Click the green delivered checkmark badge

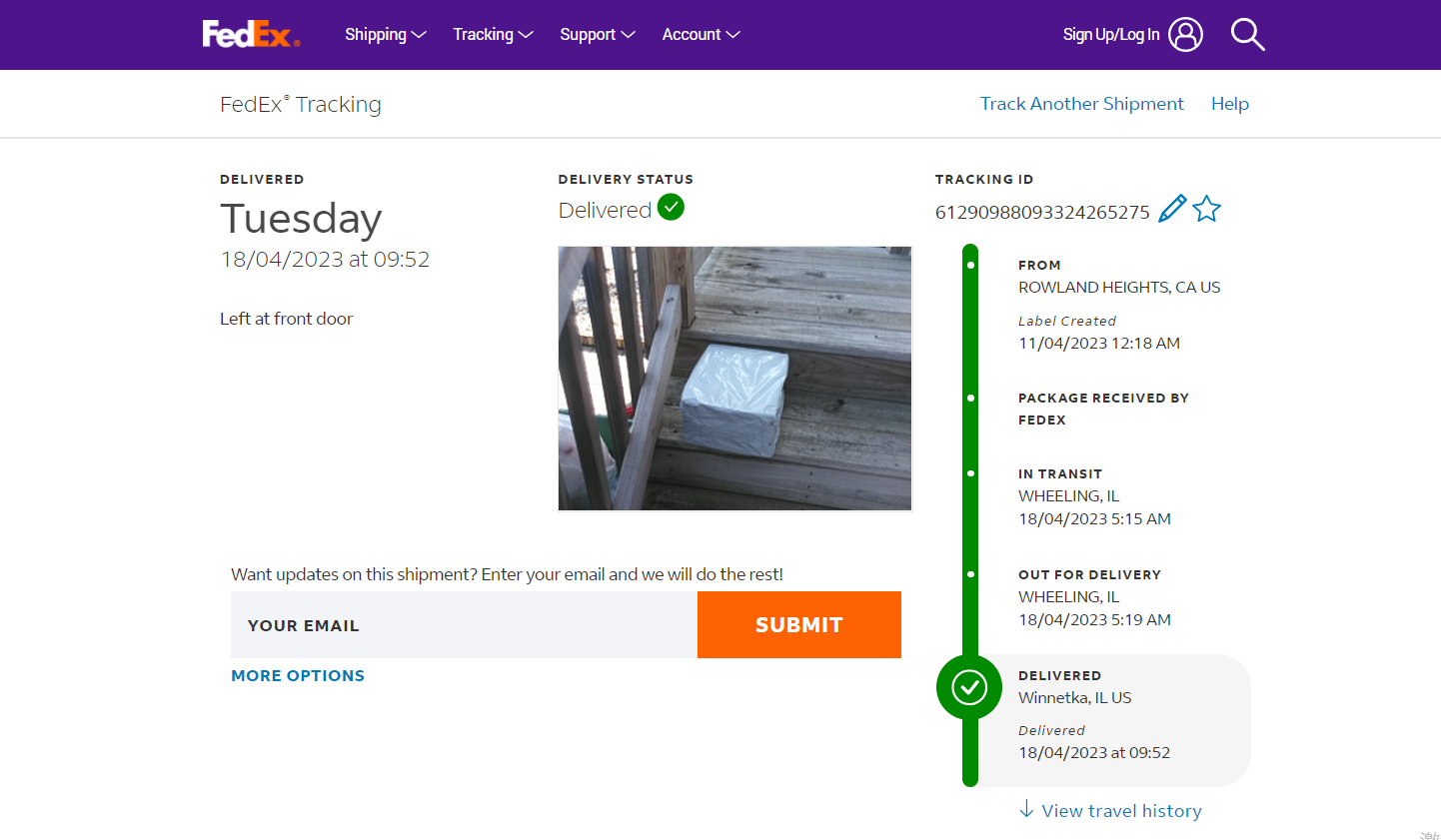coord(671,208)
